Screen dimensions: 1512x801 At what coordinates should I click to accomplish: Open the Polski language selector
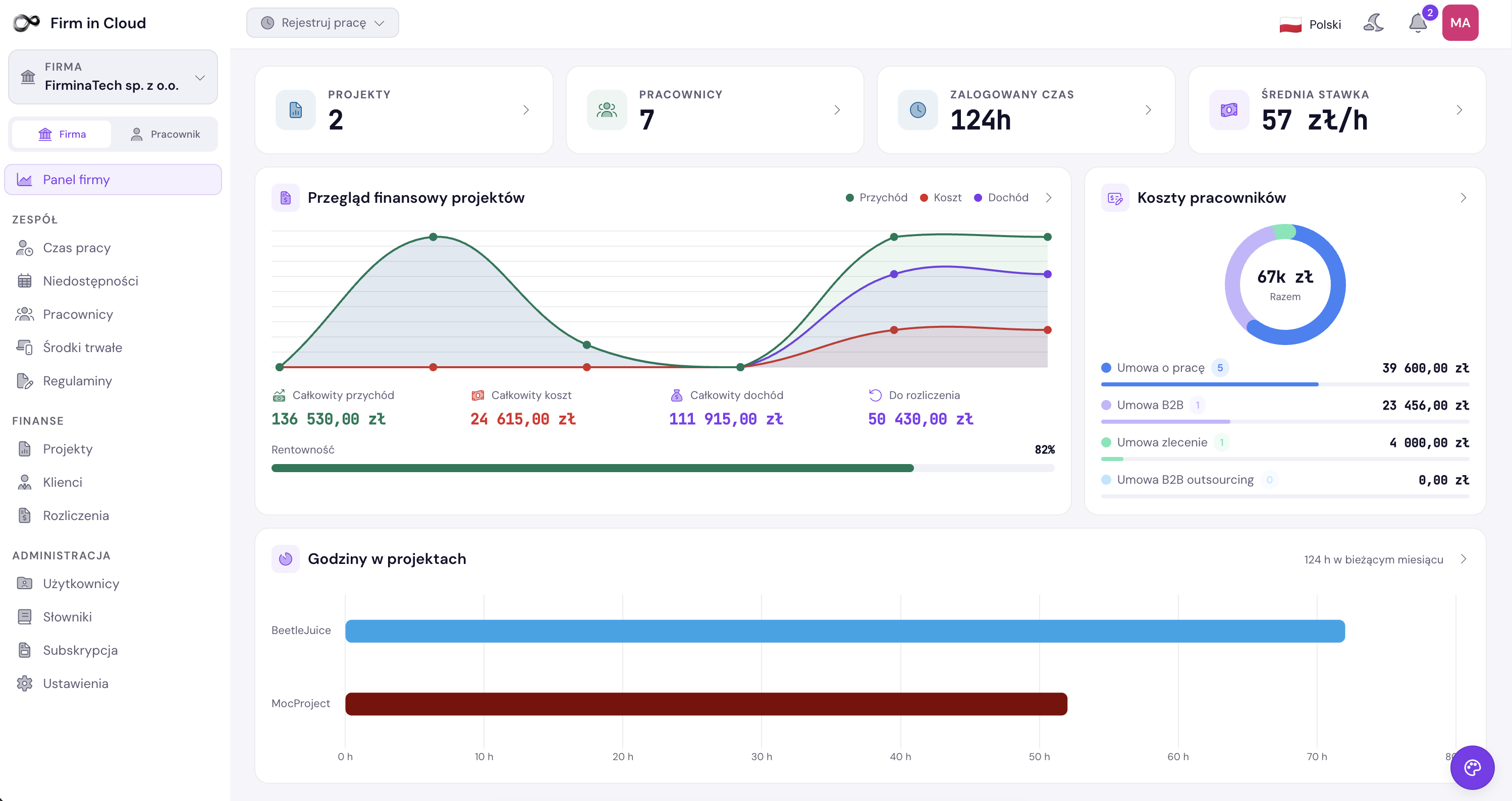(1310, 25)
